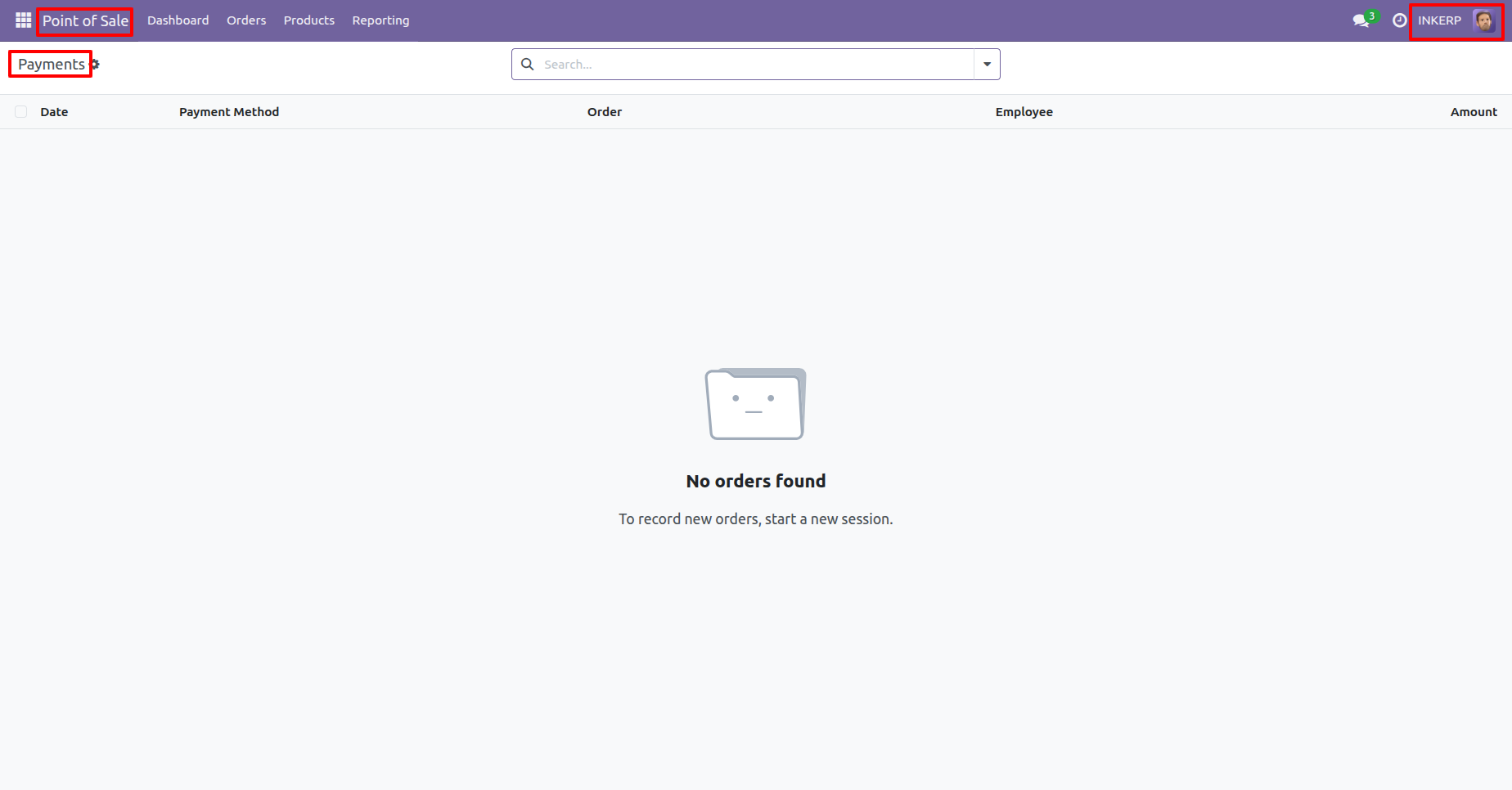Sort by the Date column header
Screen dimensions: 1512x790
54,112
